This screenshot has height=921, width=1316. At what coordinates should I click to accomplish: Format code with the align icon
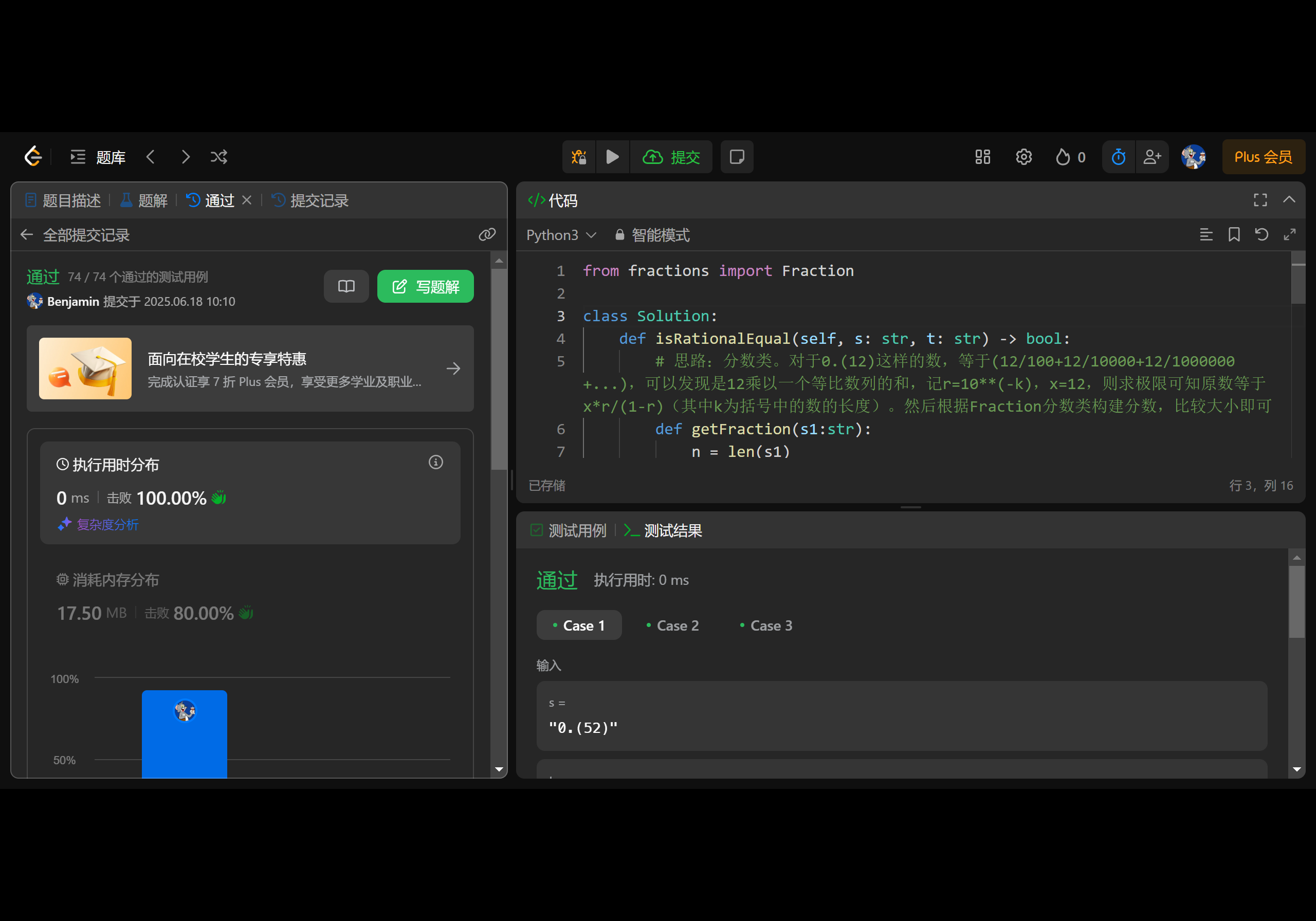click(x=1206, y=234)
